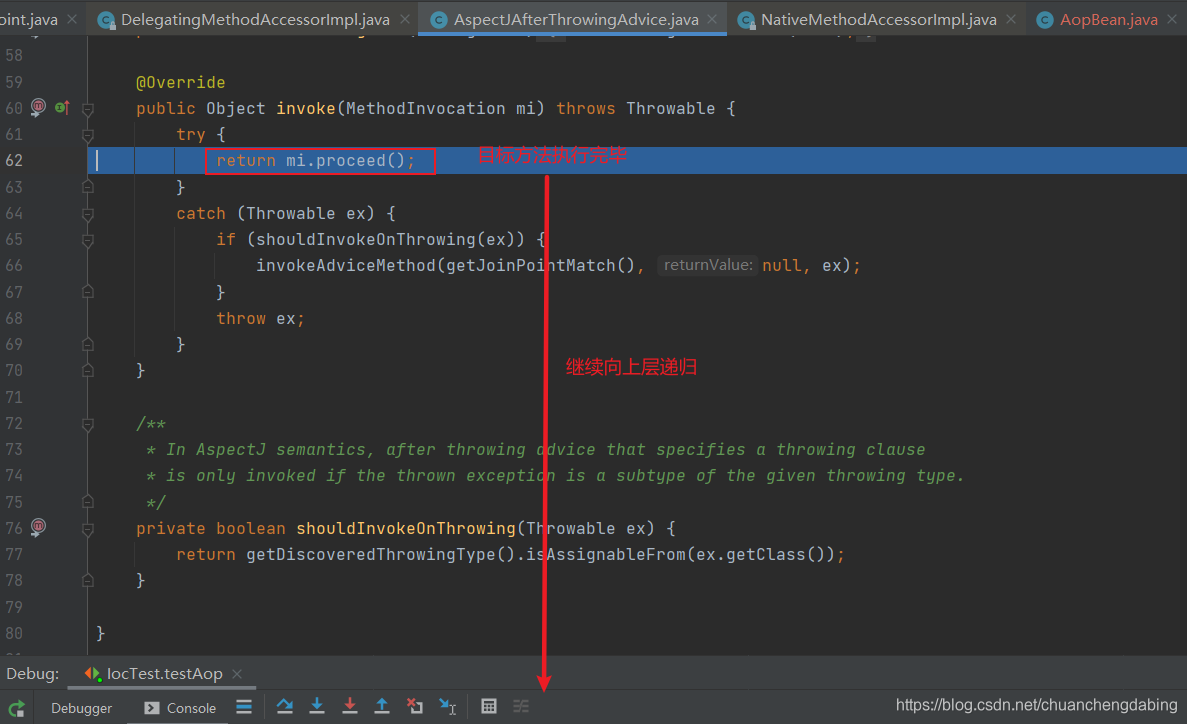Close the AspectJAfterThrowingAdvice.java tab
The image size is (1187, 724).
tap(712, 20)
